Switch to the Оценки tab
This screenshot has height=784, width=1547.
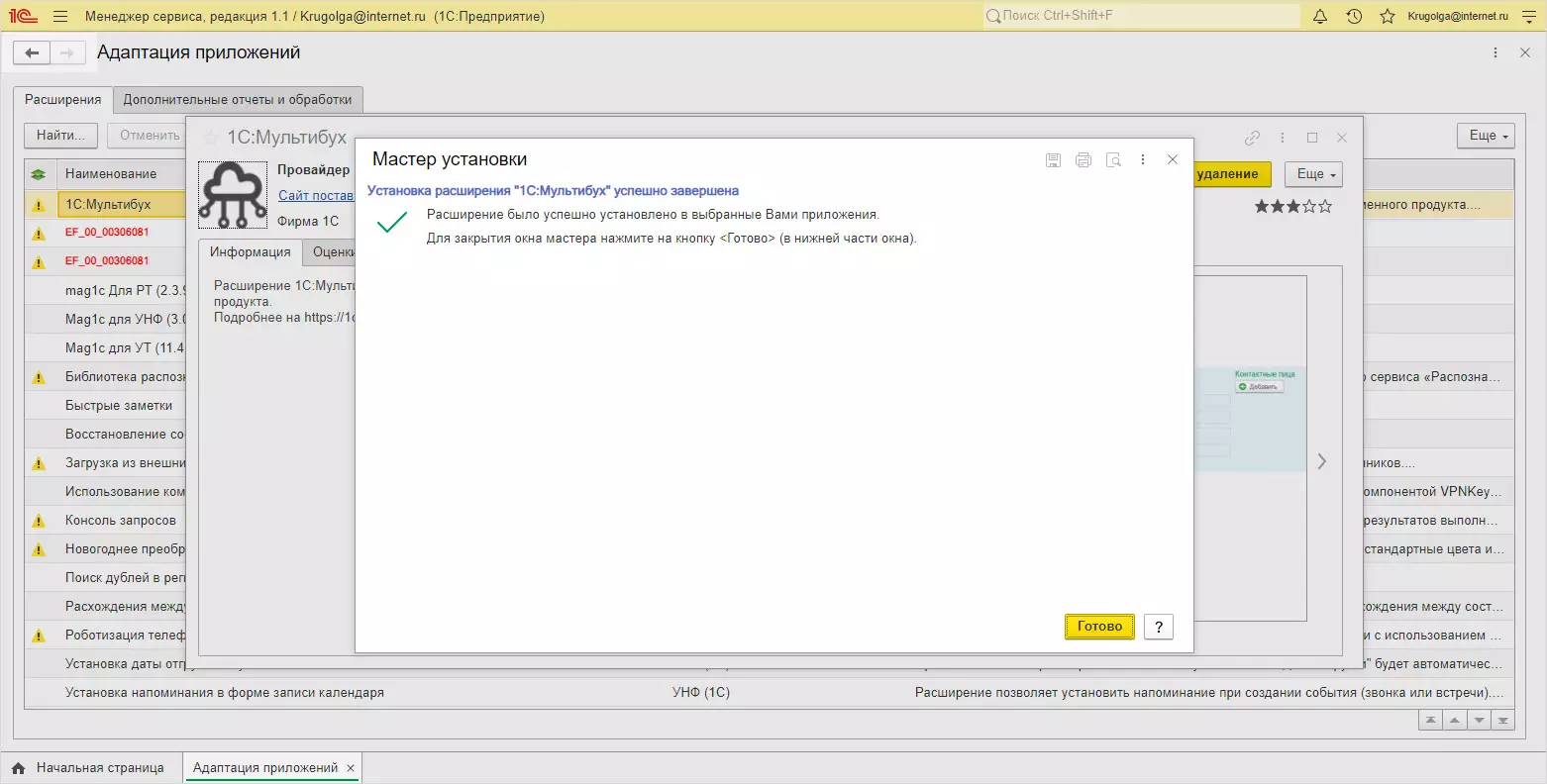[331, 252]
